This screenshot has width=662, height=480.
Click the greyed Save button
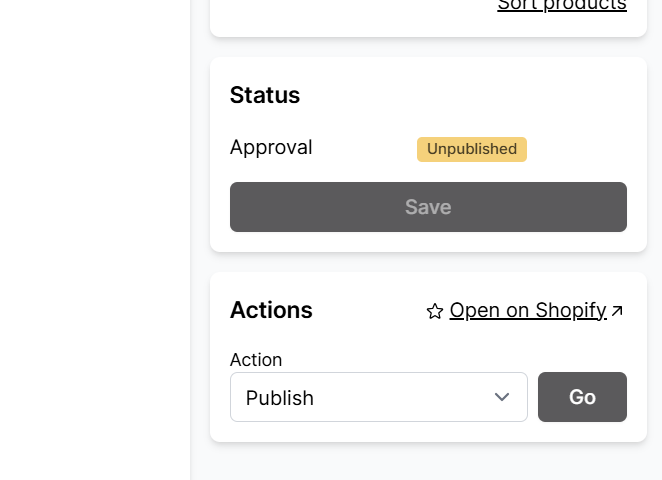pyautogui.click(x=428, y=207)
